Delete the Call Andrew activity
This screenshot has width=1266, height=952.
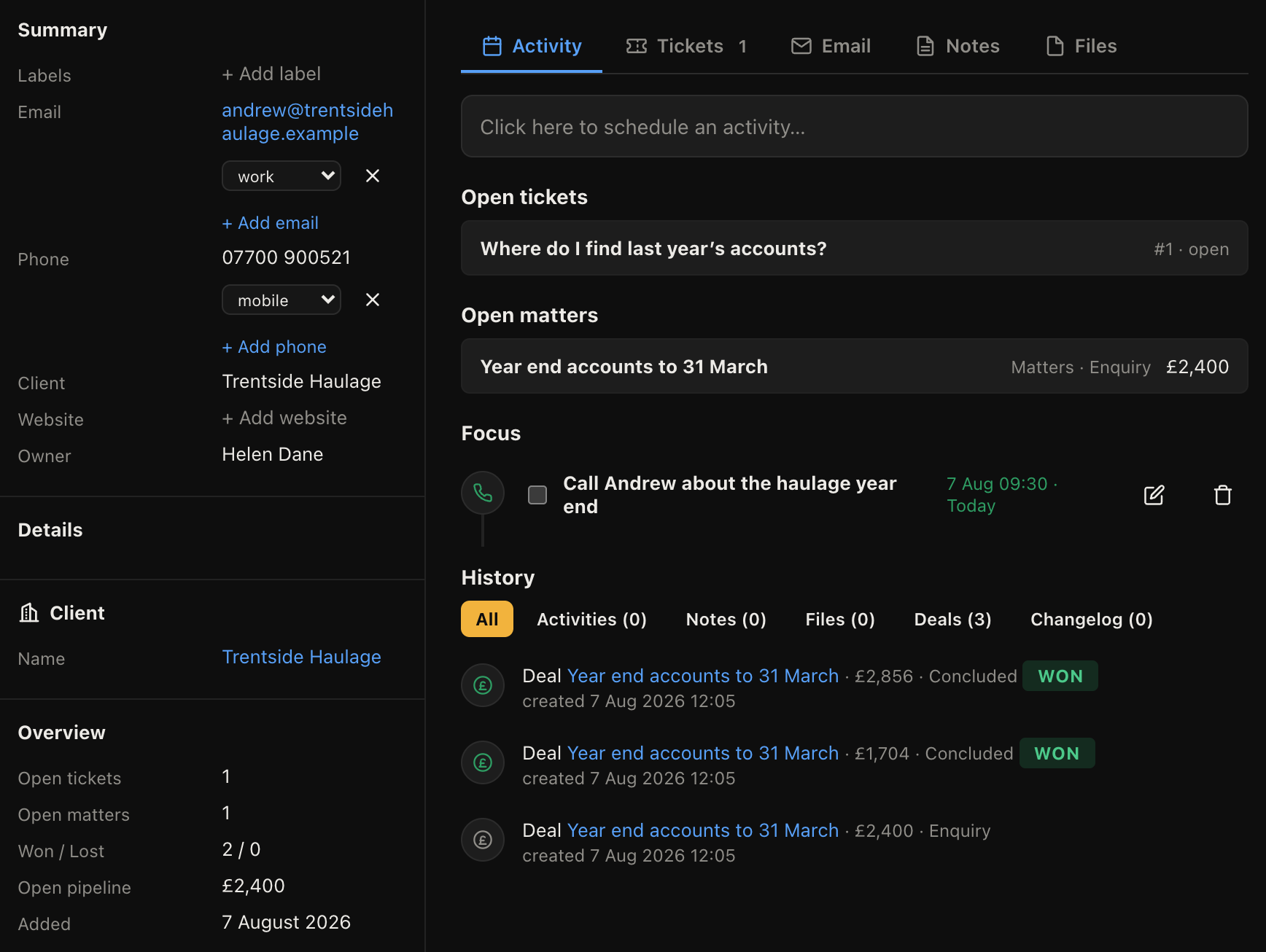[x=1223, y=495]
